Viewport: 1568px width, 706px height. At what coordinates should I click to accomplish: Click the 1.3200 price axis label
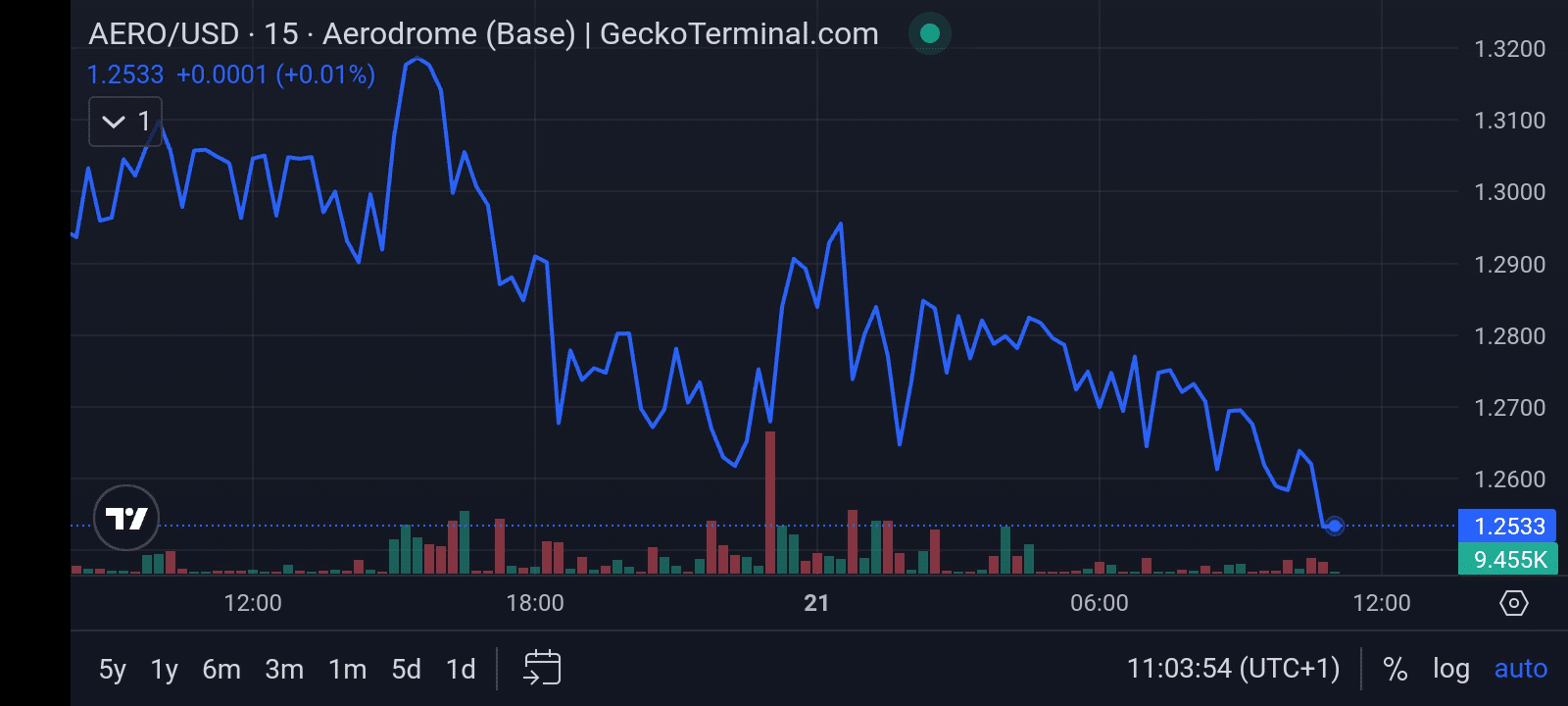[x=1510, y=49]
